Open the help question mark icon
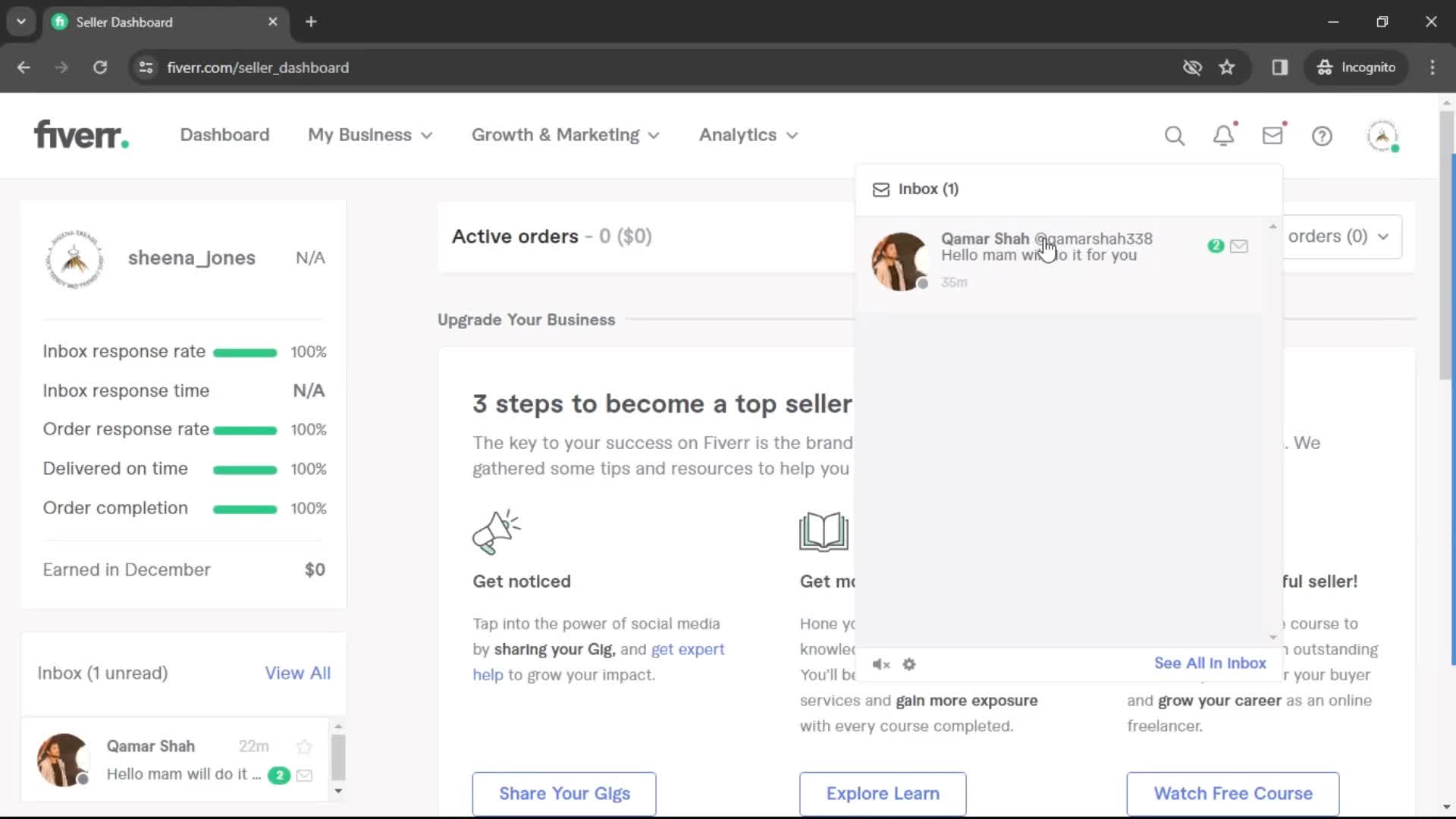Screen dimensions: 1456x819 1322,136
